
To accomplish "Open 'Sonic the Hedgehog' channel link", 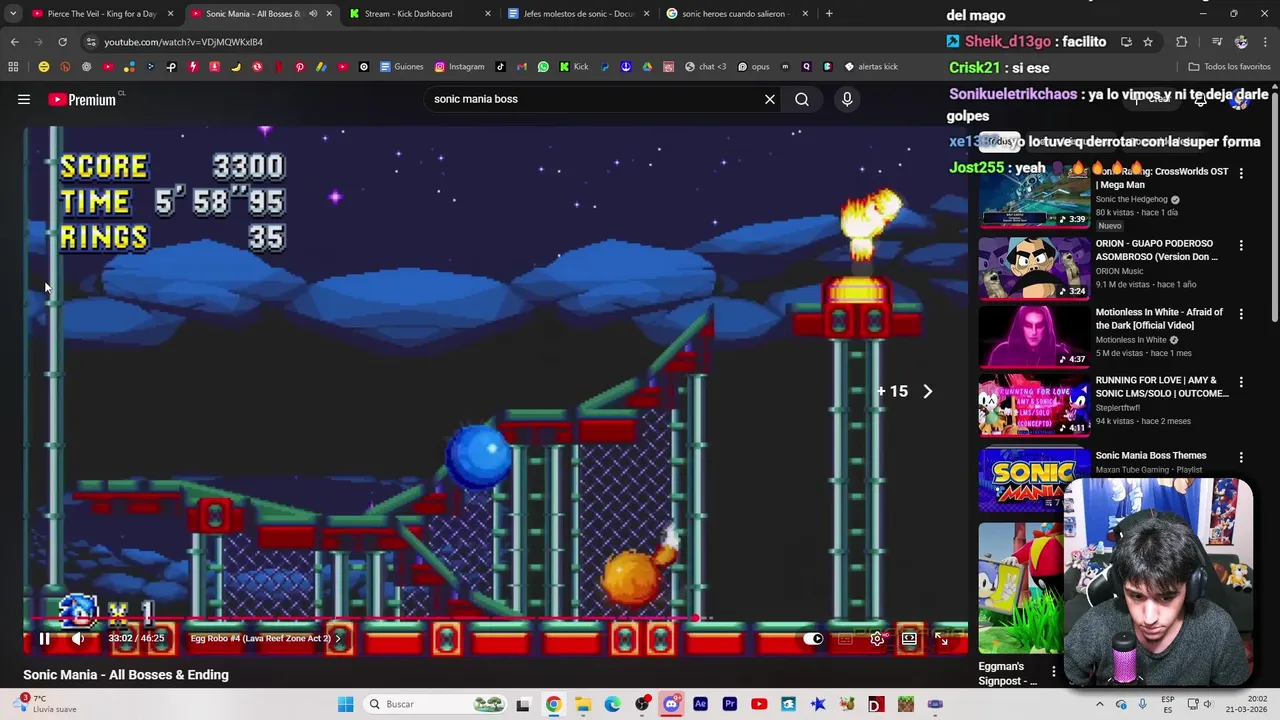I will [x=1131, y=199].
